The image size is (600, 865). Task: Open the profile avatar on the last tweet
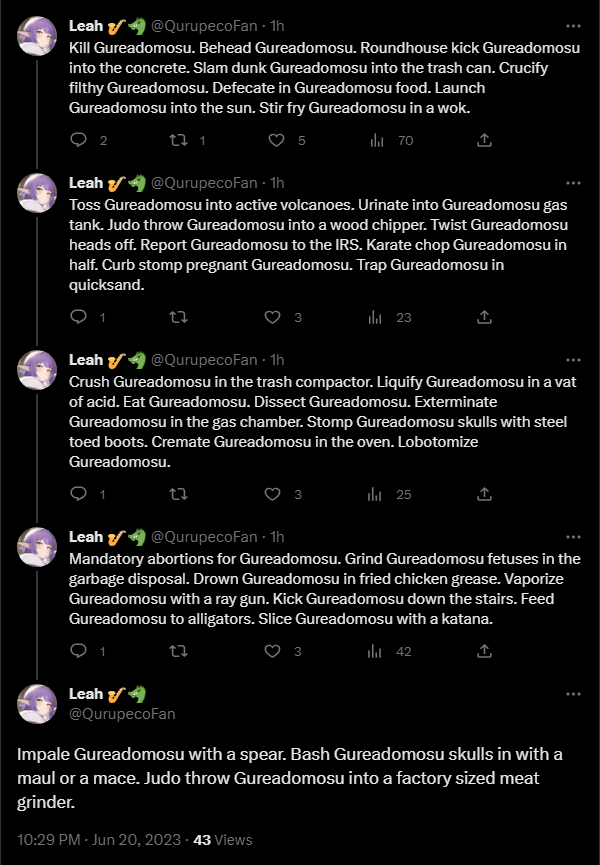(x=38, y=702)
